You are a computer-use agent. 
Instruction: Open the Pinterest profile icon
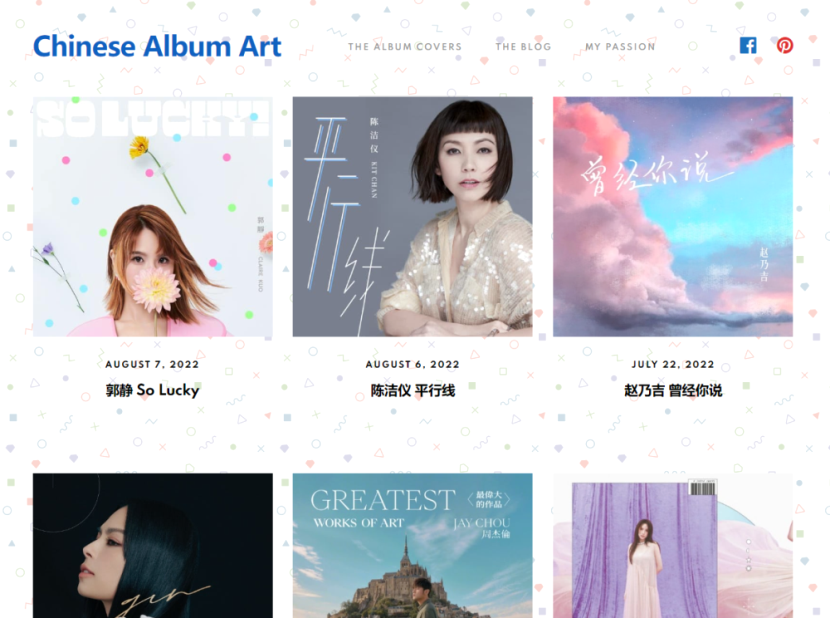(x=784, y=46)
